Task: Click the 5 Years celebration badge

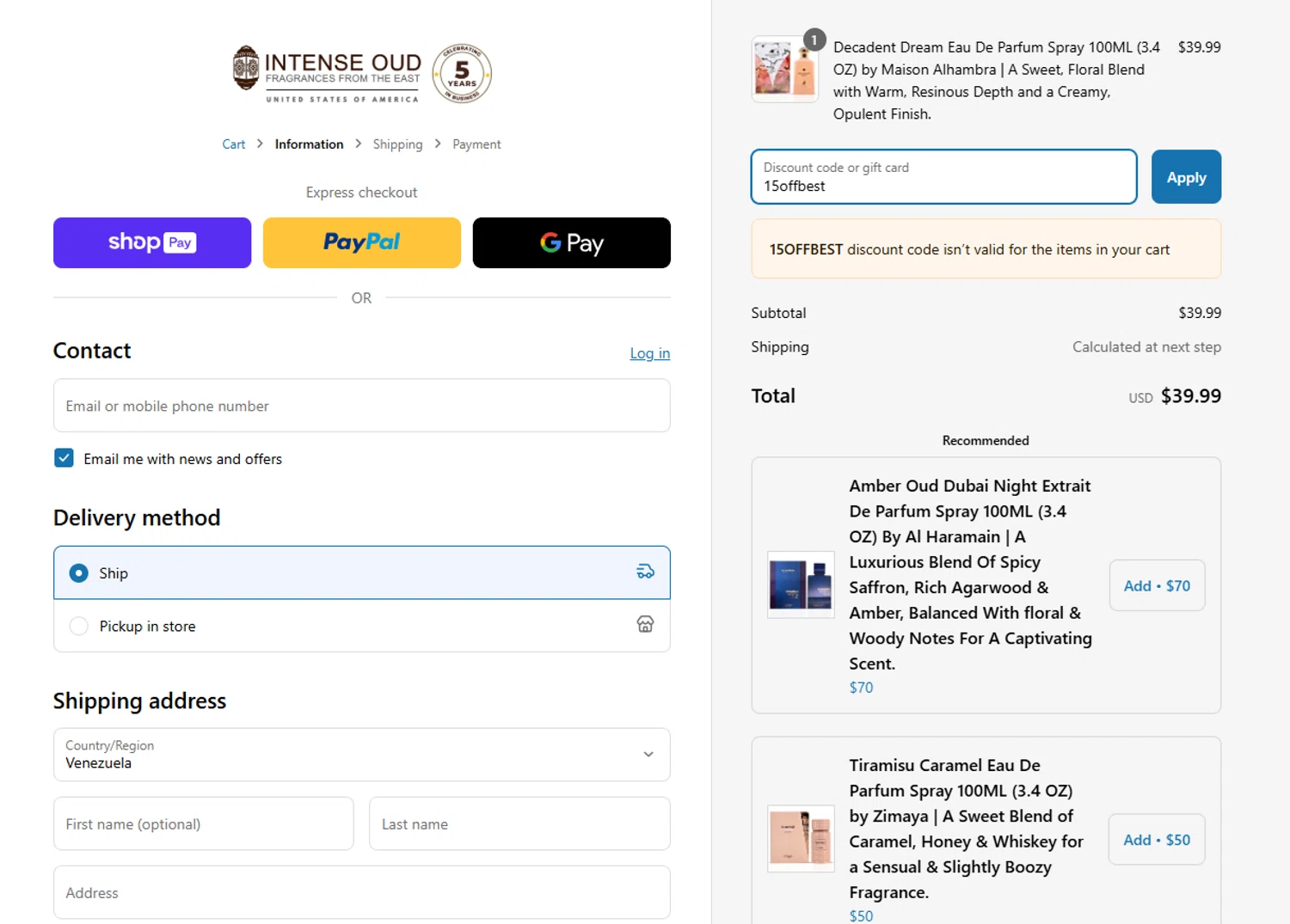Action: [x=462, y=74]
